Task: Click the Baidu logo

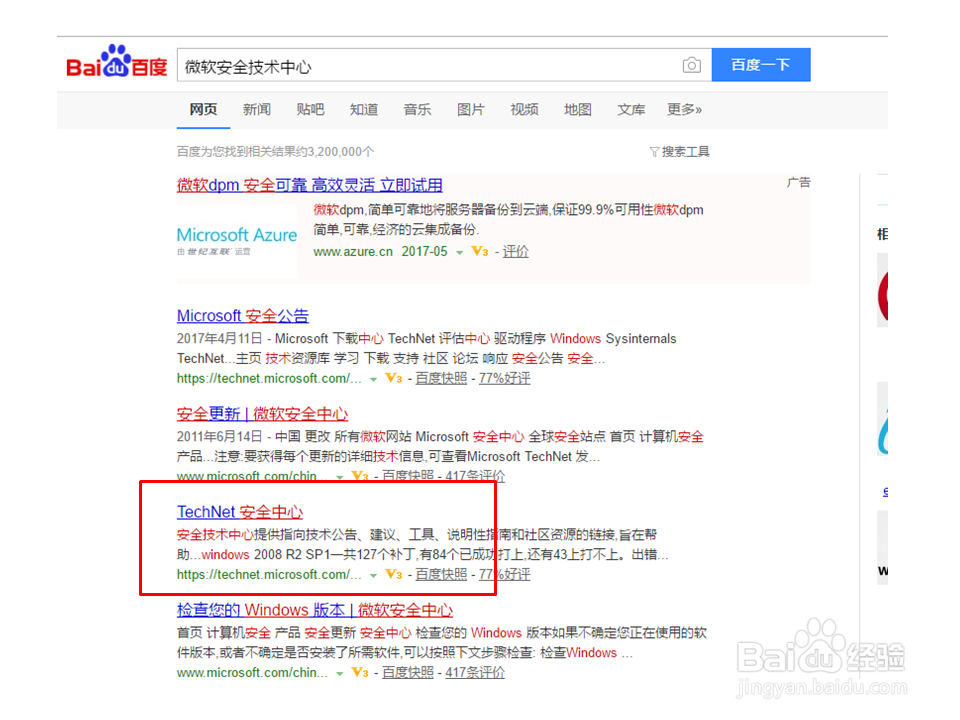Action: (116, 62)
